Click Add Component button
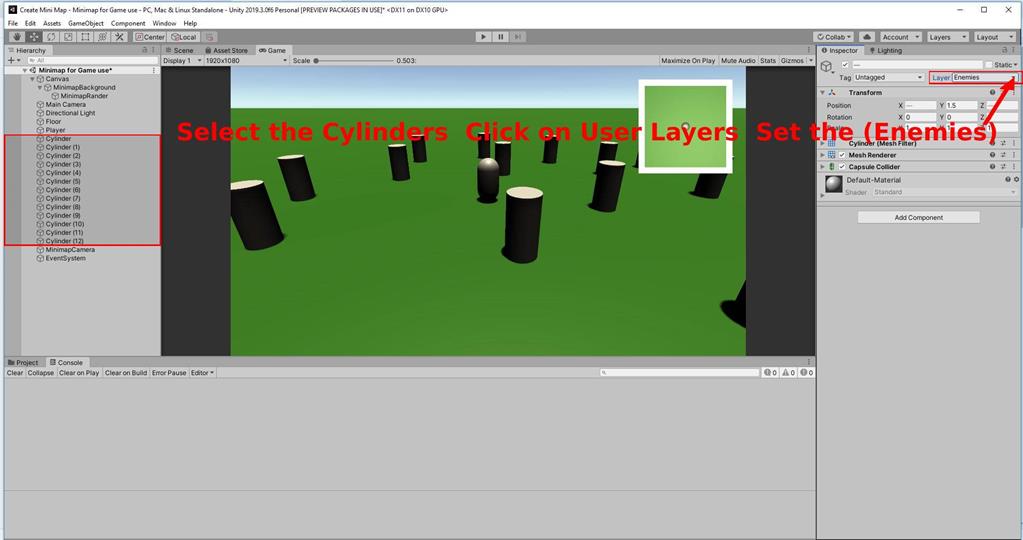 coord(918,218)
